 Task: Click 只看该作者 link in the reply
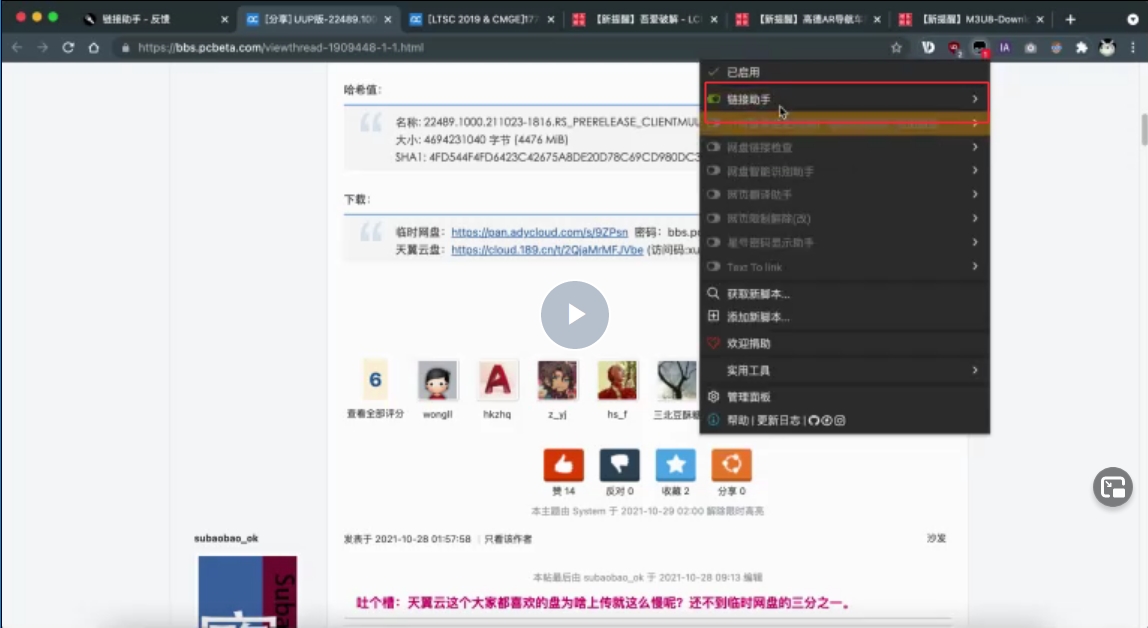tap(508, 539)
